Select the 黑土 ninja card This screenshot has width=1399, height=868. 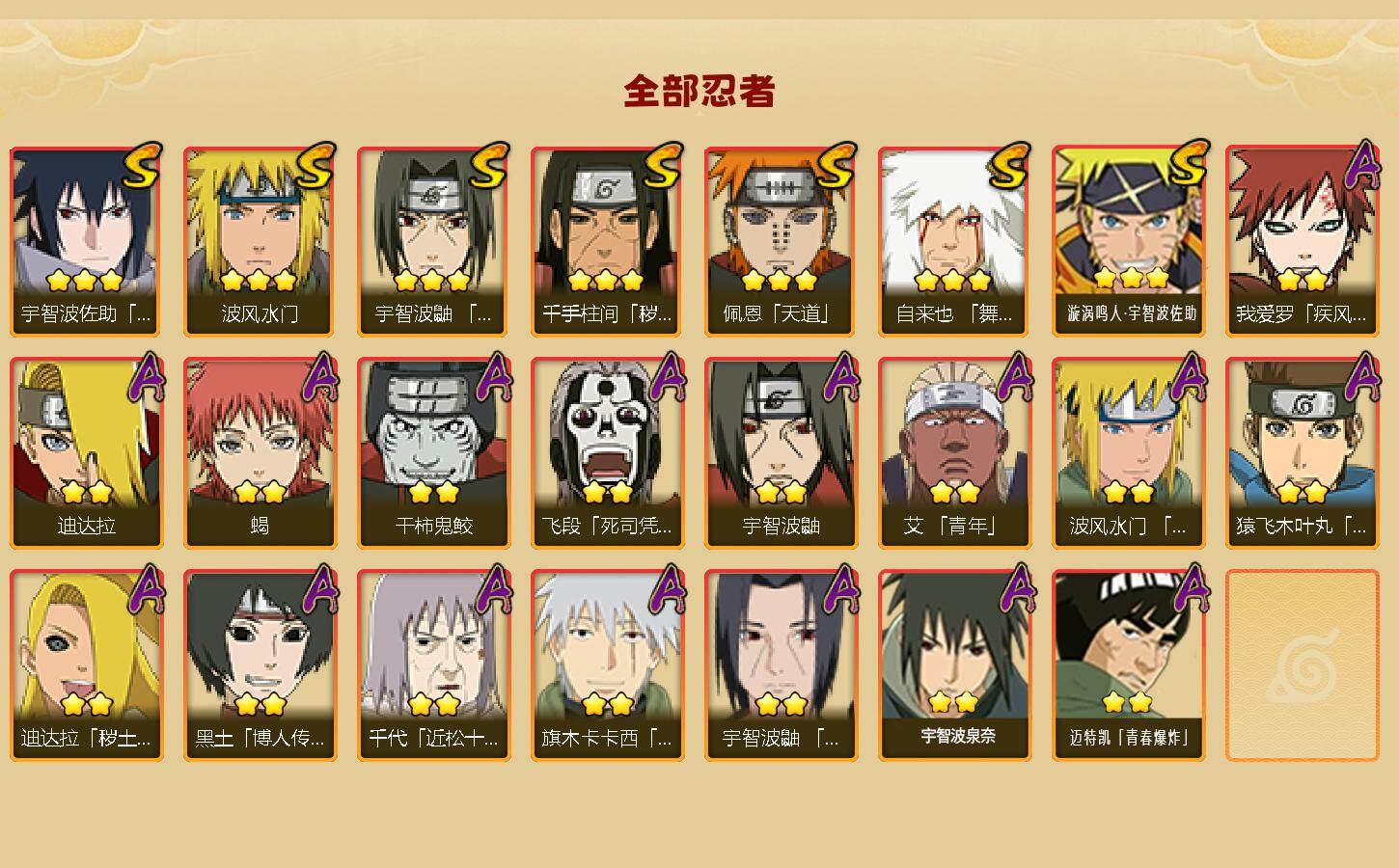coord(260,665)
